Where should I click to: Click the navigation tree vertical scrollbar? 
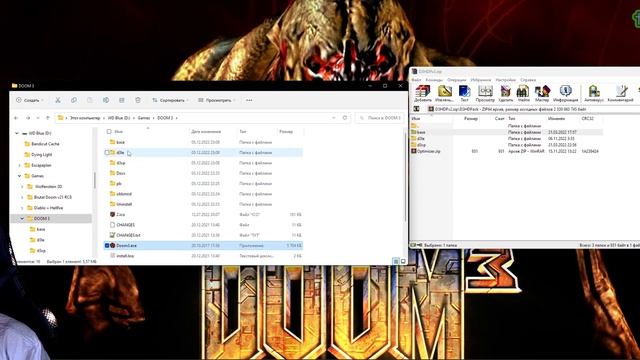(x=95, y=180)
